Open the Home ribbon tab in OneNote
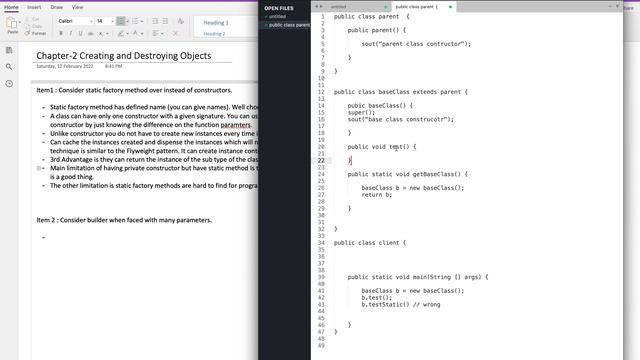 [11, 7]
